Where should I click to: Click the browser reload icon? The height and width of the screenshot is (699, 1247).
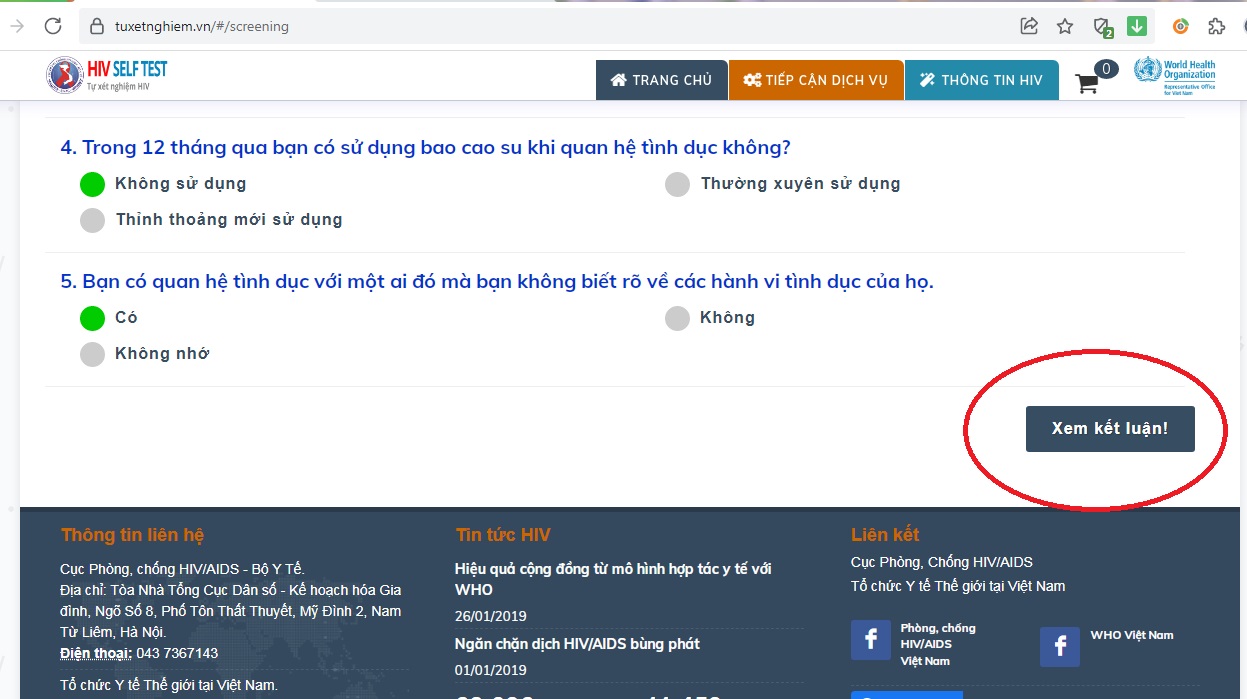pos(53,26)
